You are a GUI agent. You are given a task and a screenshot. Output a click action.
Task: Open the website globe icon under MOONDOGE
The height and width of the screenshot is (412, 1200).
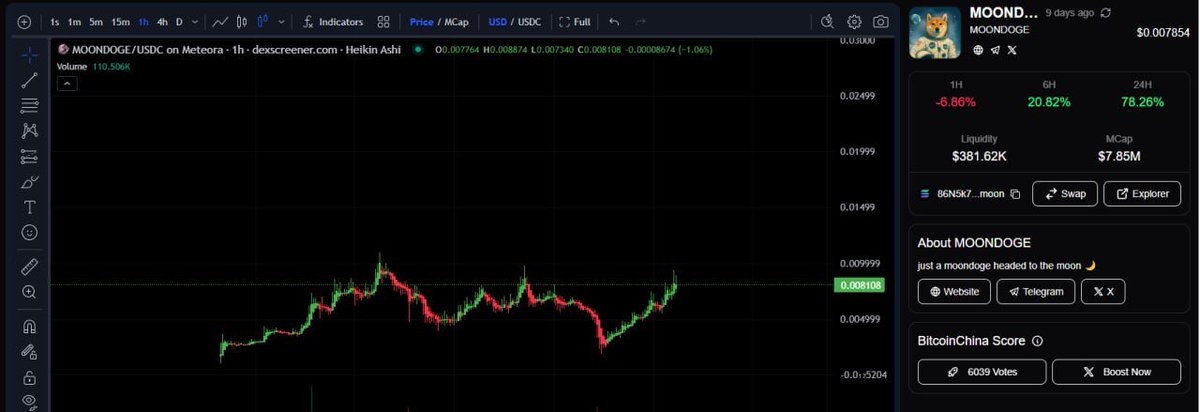(x=977, y=49)
